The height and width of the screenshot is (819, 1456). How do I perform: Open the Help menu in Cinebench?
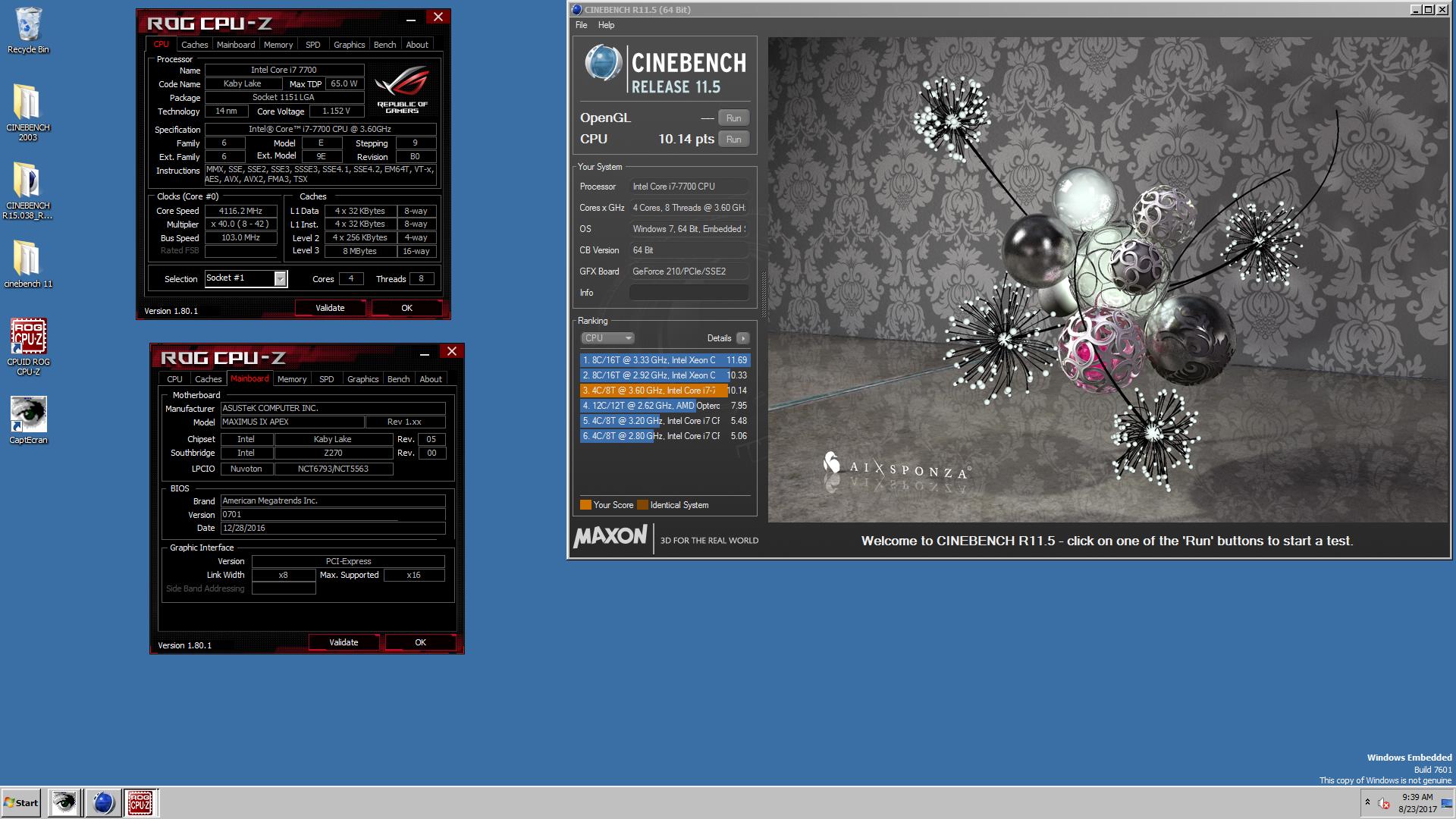click(x=606, y=25)
